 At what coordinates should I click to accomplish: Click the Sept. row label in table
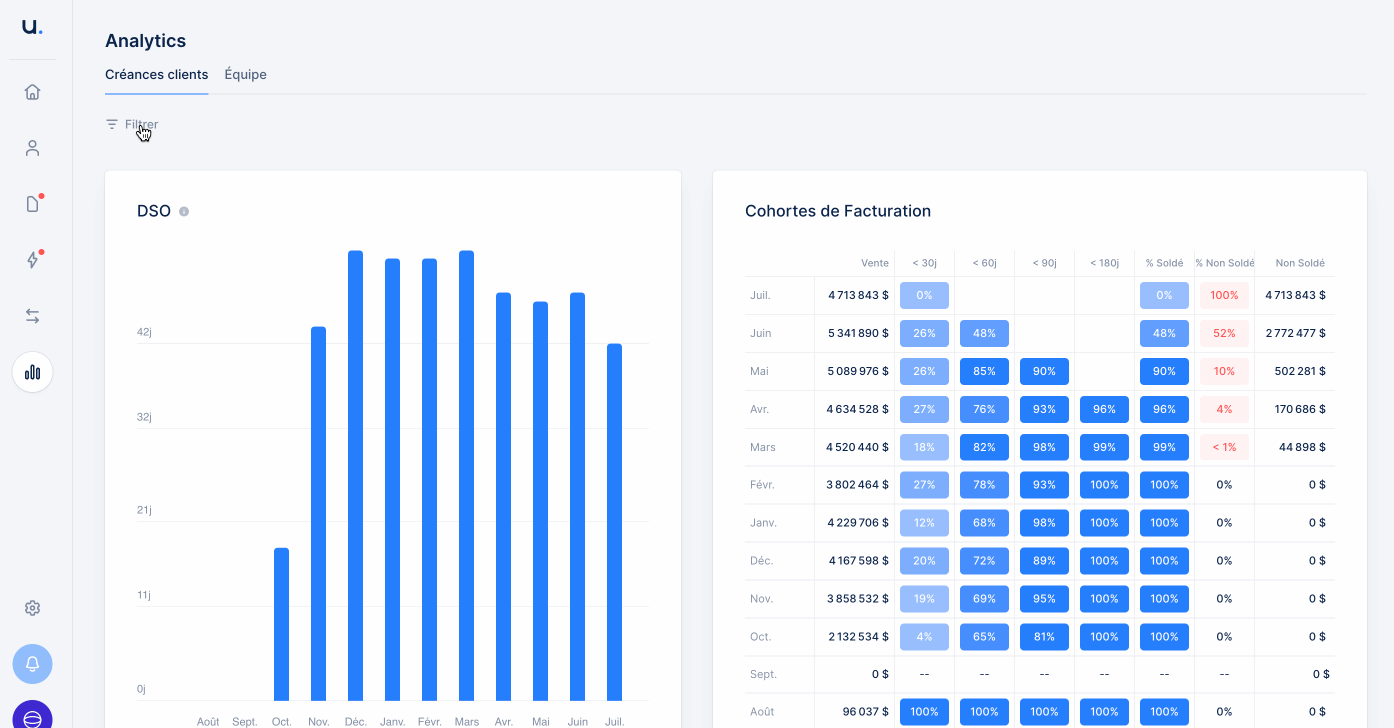click(x=763, y=675)
